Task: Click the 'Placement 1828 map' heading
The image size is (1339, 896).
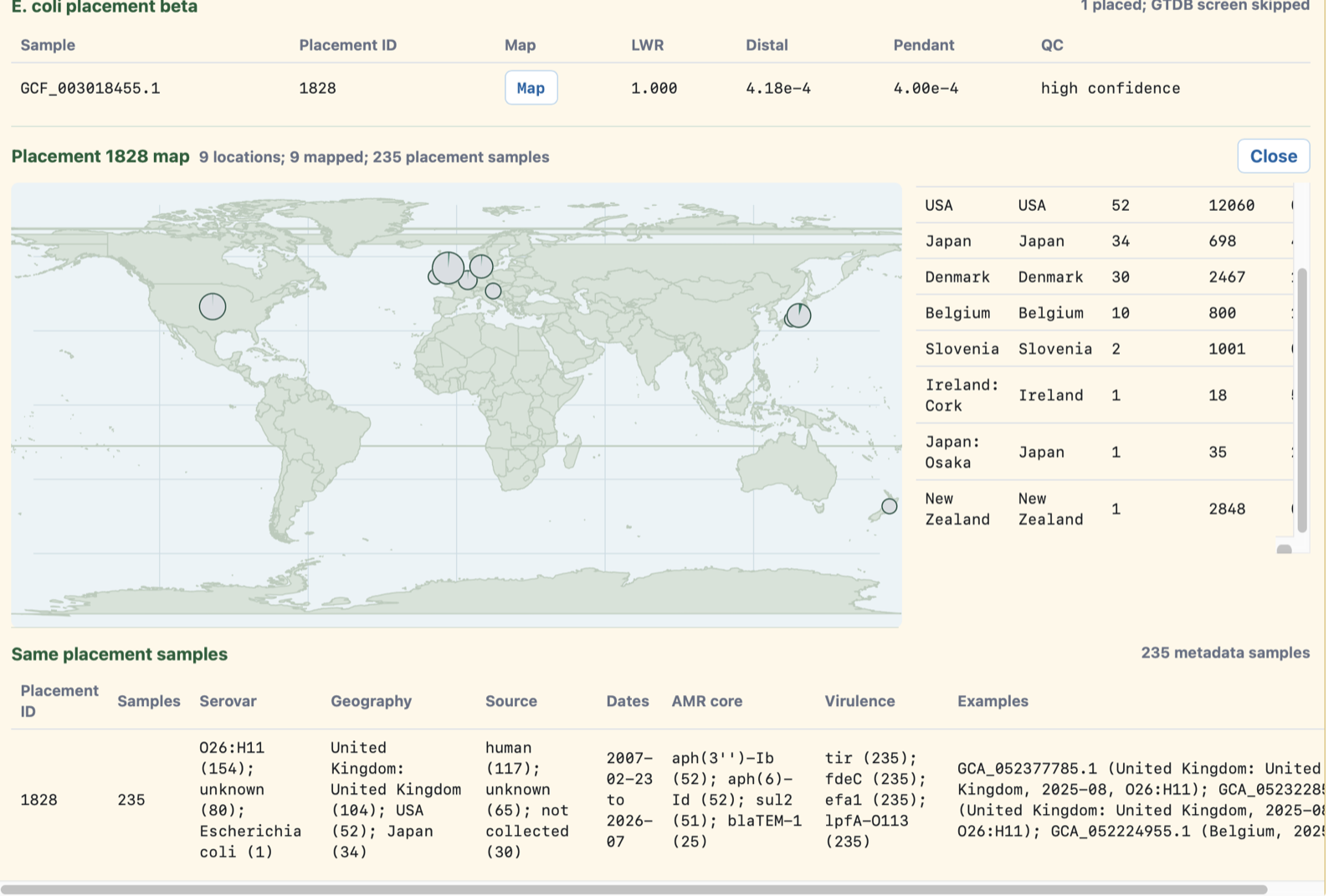Action: [100, 156]
